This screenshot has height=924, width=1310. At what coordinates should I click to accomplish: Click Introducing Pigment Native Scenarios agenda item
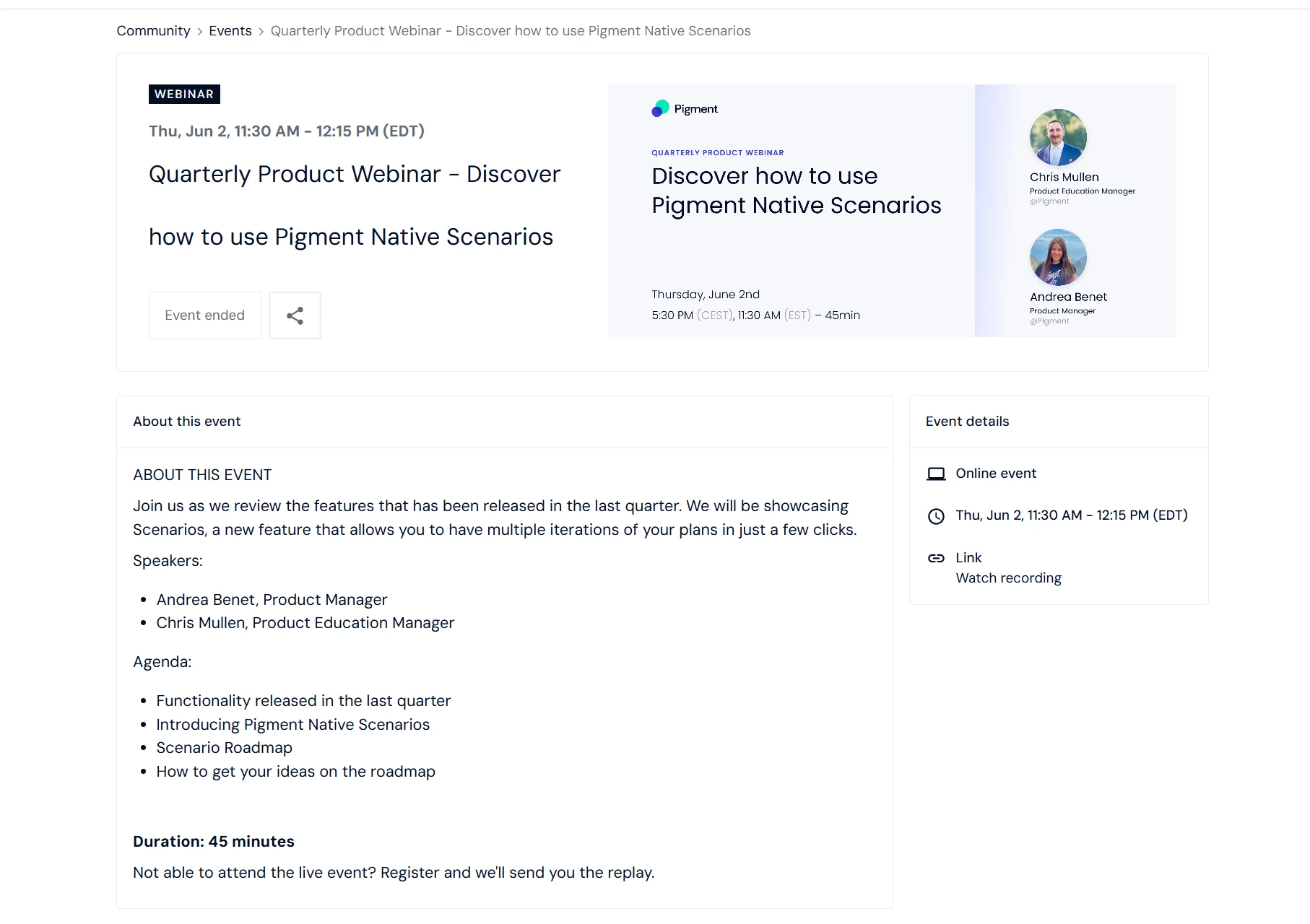293,725
